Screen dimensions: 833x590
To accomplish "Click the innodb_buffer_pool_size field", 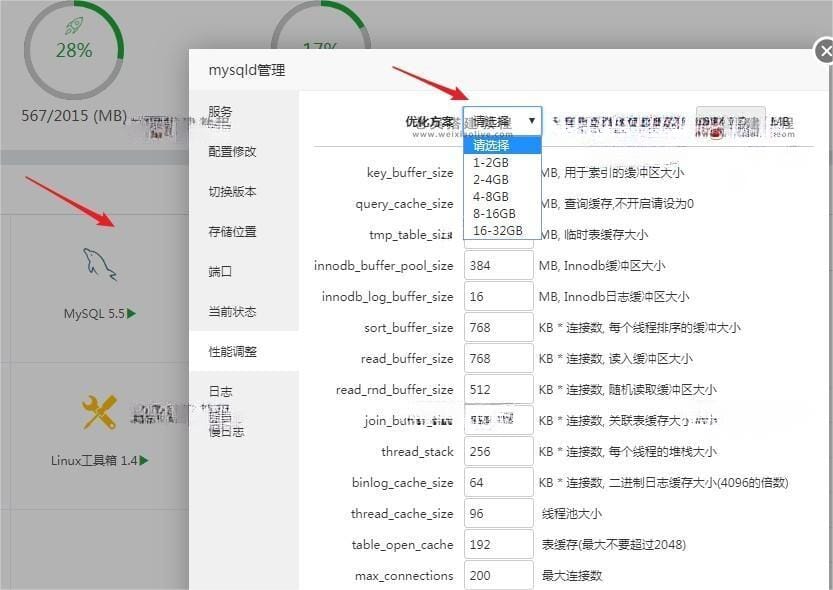I will point(498,266).
